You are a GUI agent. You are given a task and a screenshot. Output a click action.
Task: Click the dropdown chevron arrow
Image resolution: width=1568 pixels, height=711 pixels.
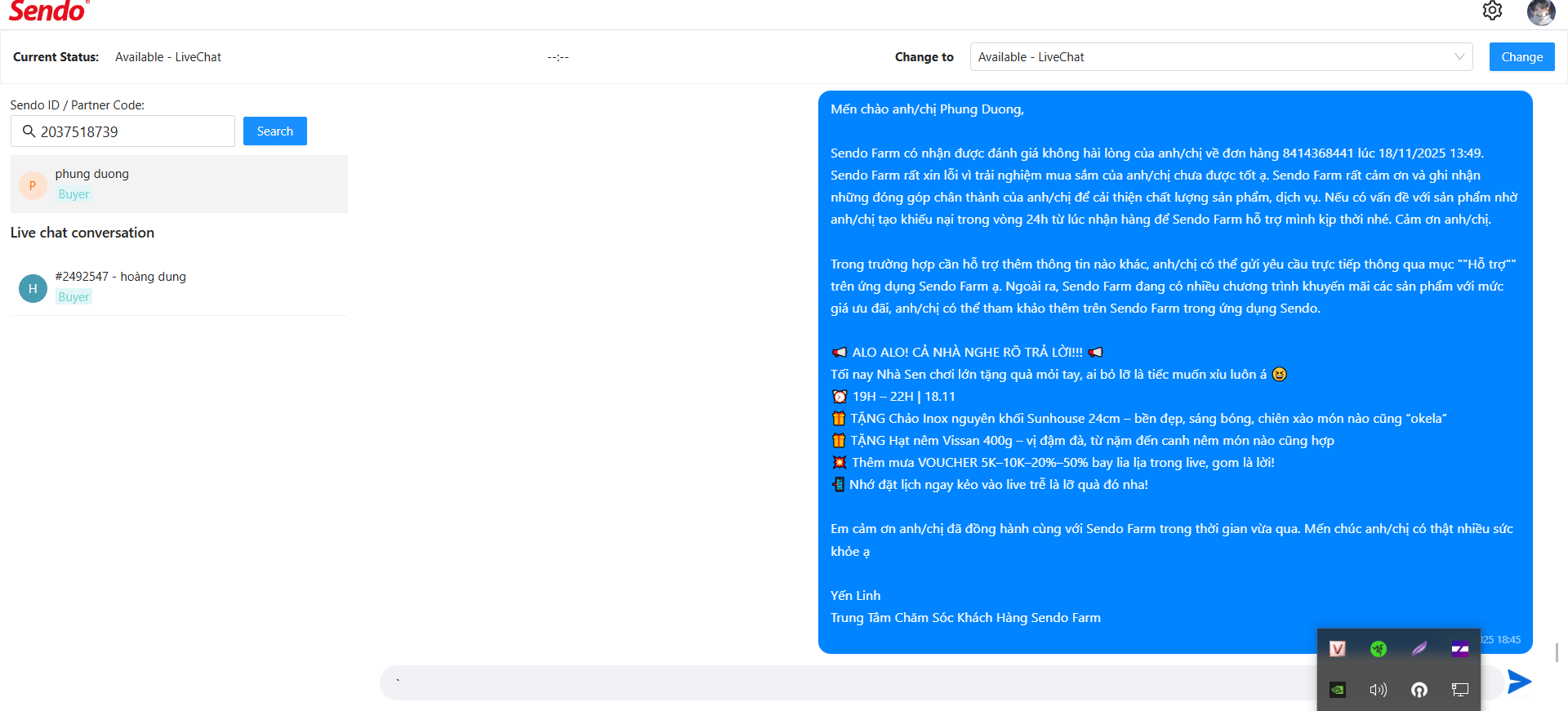point(1459,57)
